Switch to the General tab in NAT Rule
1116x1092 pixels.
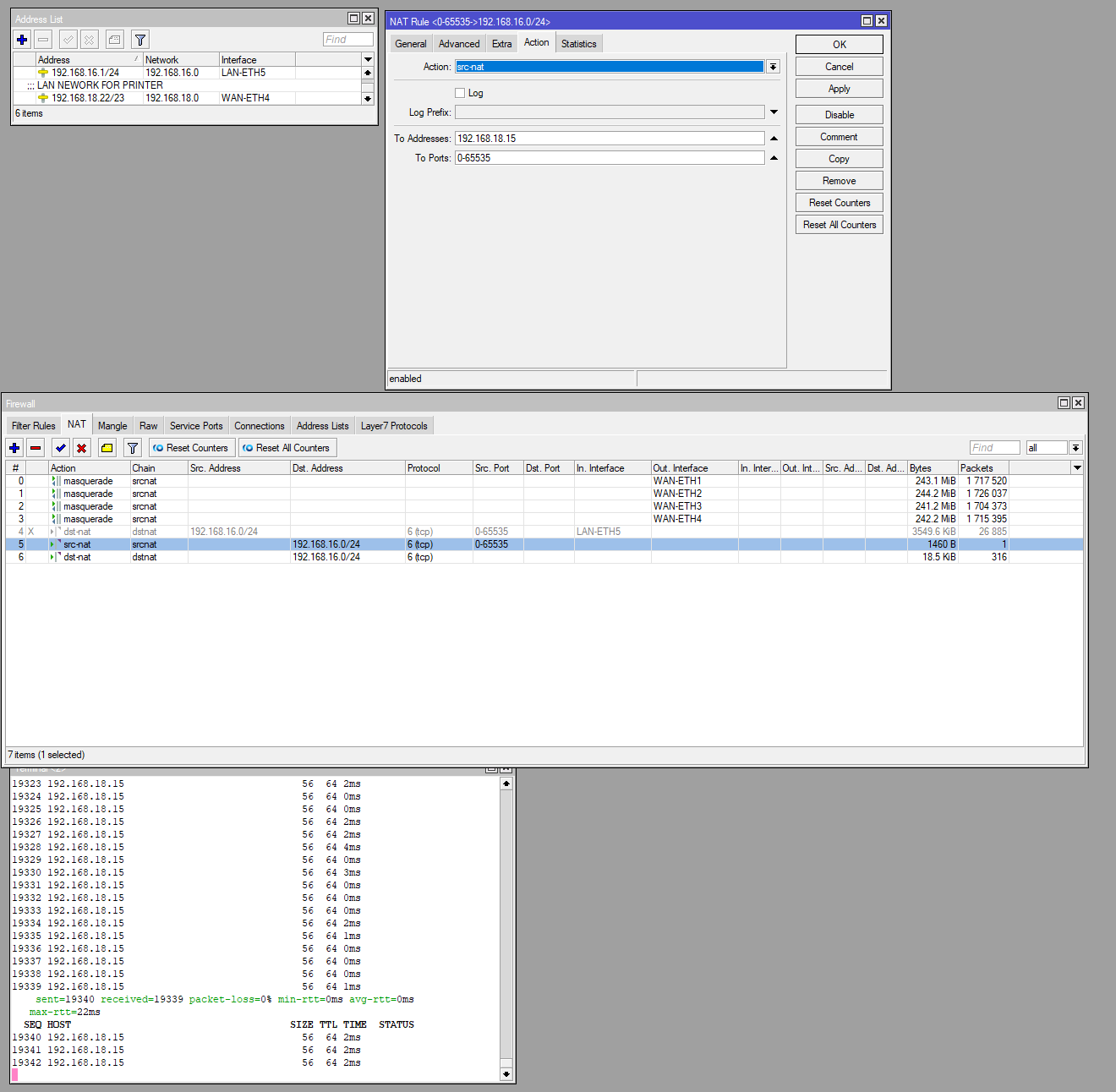pos(411,44)
